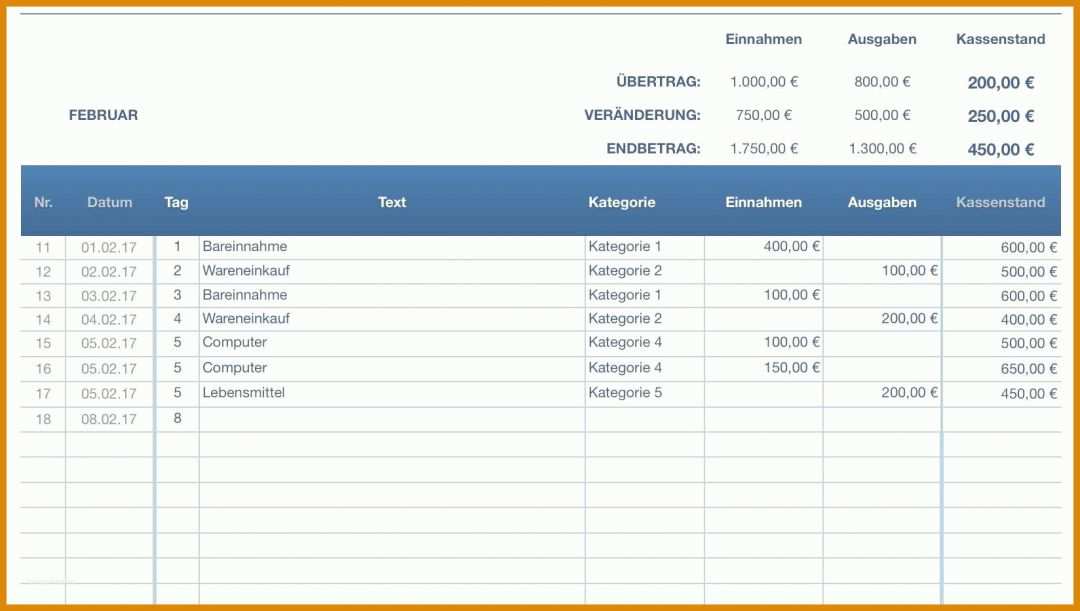
Task: Click the empty Text cell in row 18
Action: pos(392,419)
